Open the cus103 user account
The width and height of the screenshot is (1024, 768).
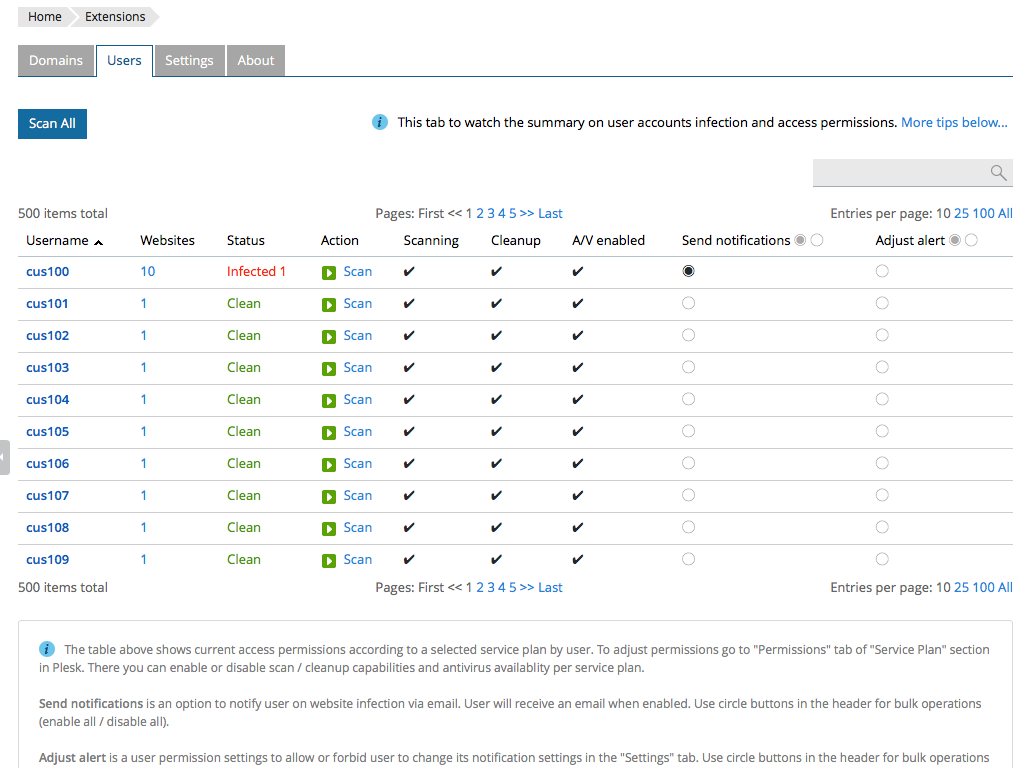[x=47, y=367]
